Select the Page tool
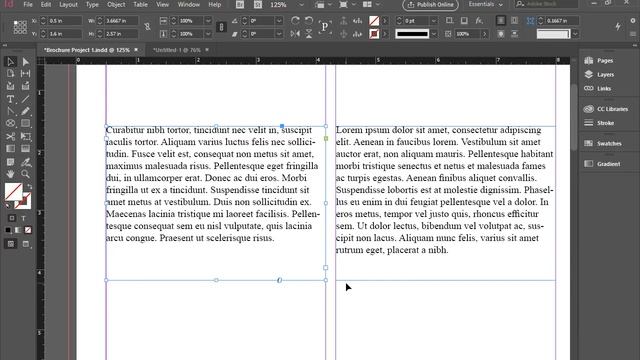 10,74
